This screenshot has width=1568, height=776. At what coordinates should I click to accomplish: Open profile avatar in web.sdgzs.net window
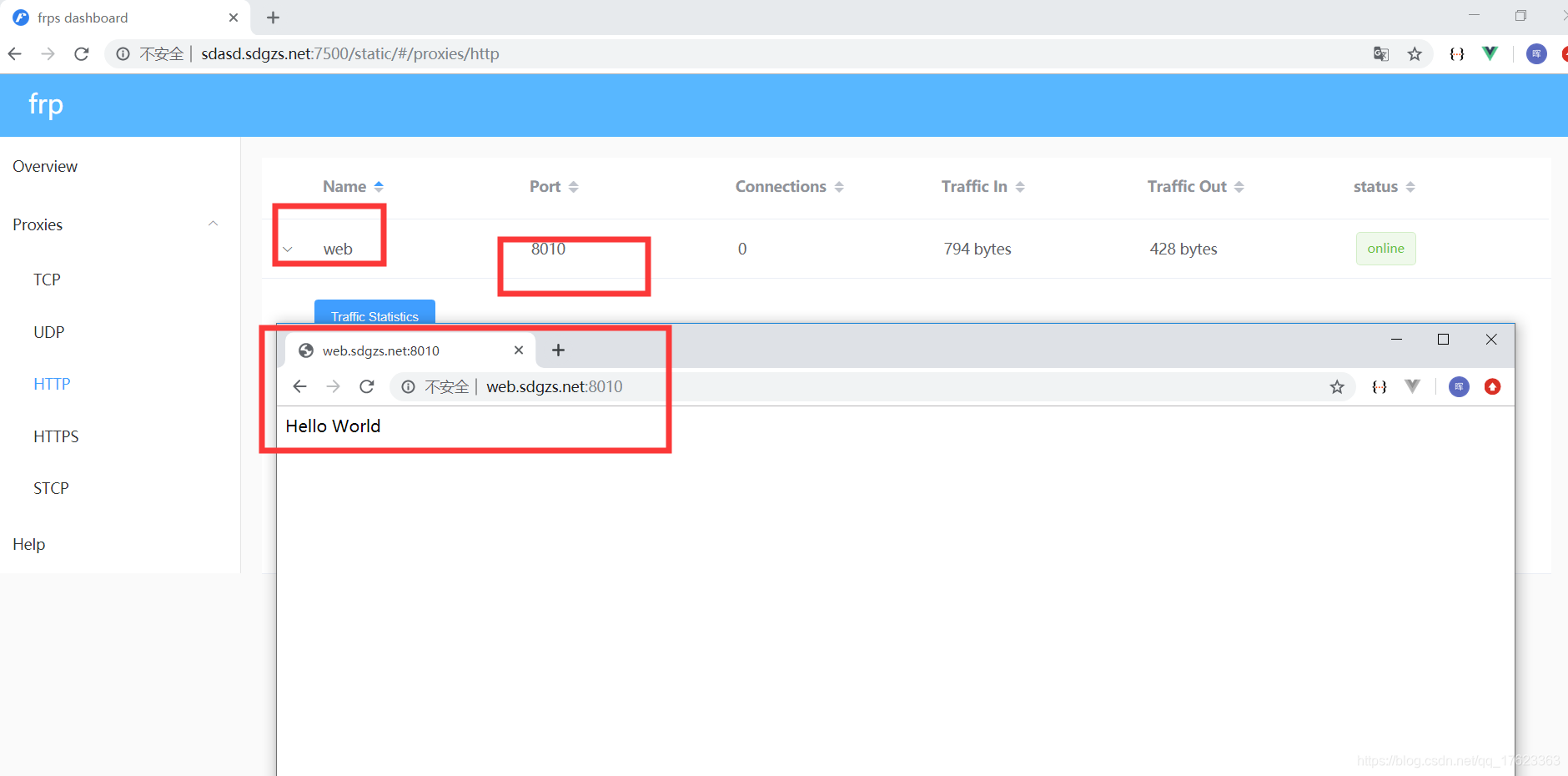pos(1459,386)
